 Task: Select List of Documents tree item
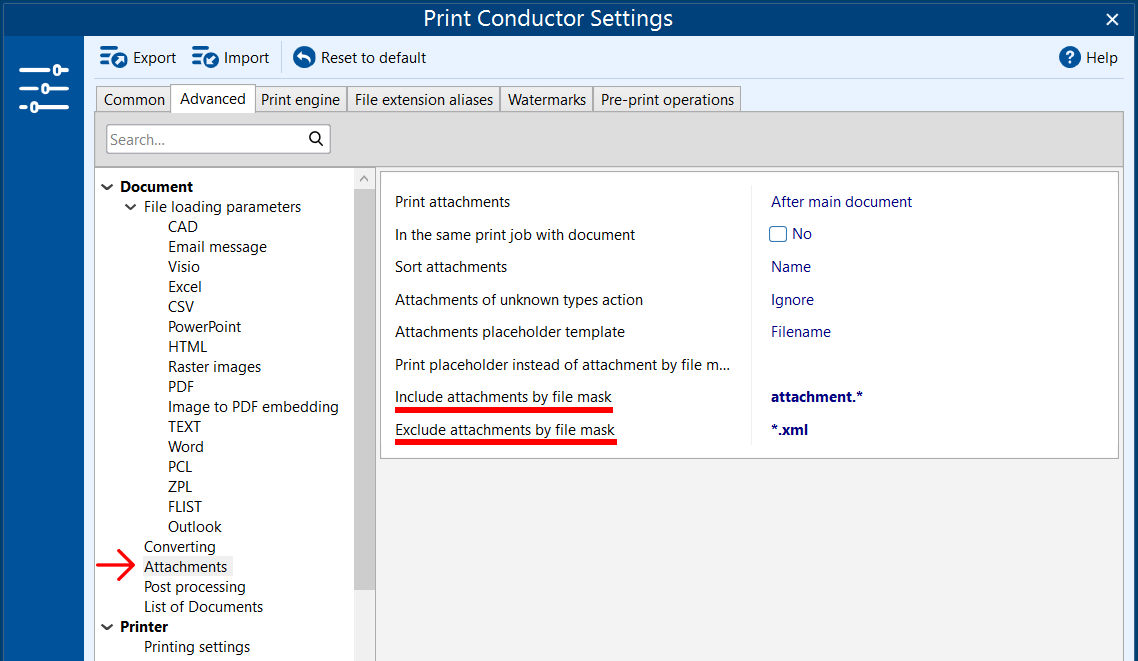click(x=203, y=607)
